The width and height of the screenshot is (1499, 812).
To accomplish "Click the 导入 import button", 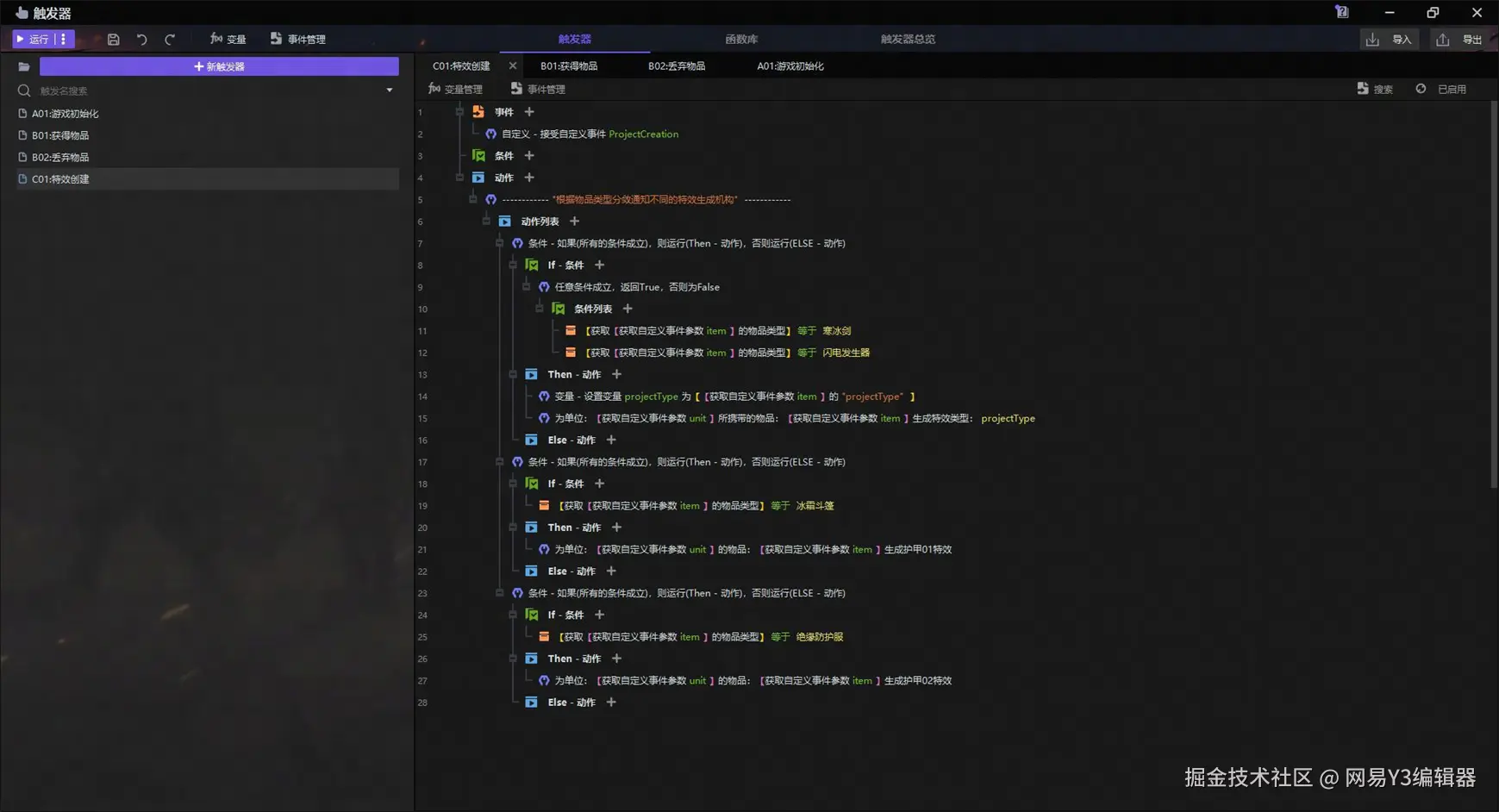I will [1390, 40].
